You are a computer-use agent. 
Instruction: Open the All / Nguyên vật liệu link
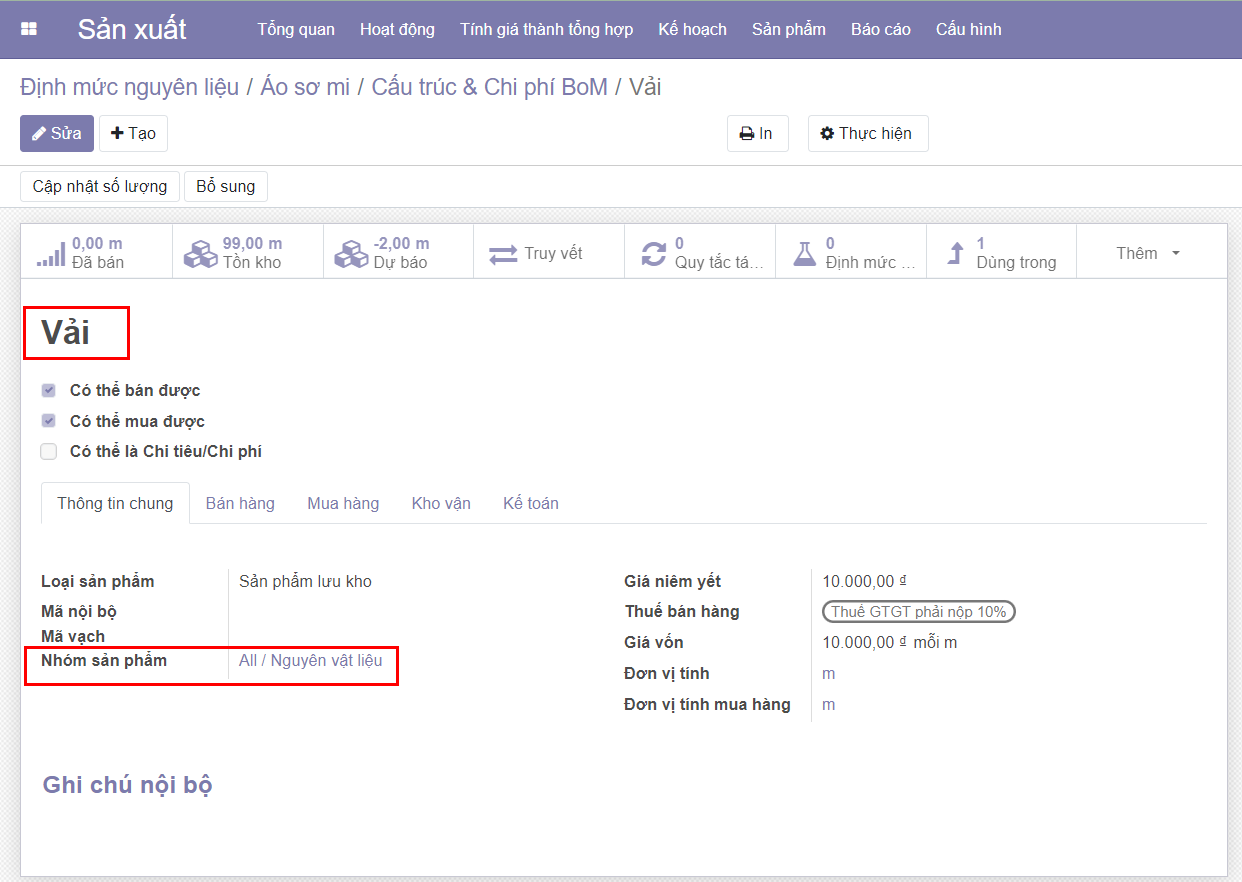(x=310, y=660)
